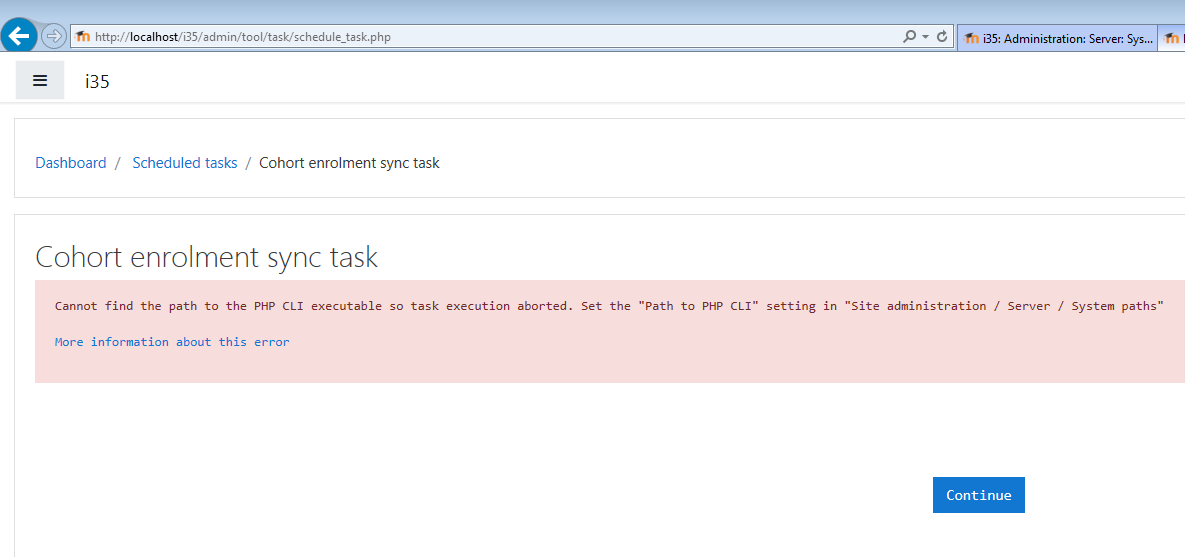Switch to the partially visible second tab
The height and width of the screenshot is (557, 1185).
pos(1171,38)
